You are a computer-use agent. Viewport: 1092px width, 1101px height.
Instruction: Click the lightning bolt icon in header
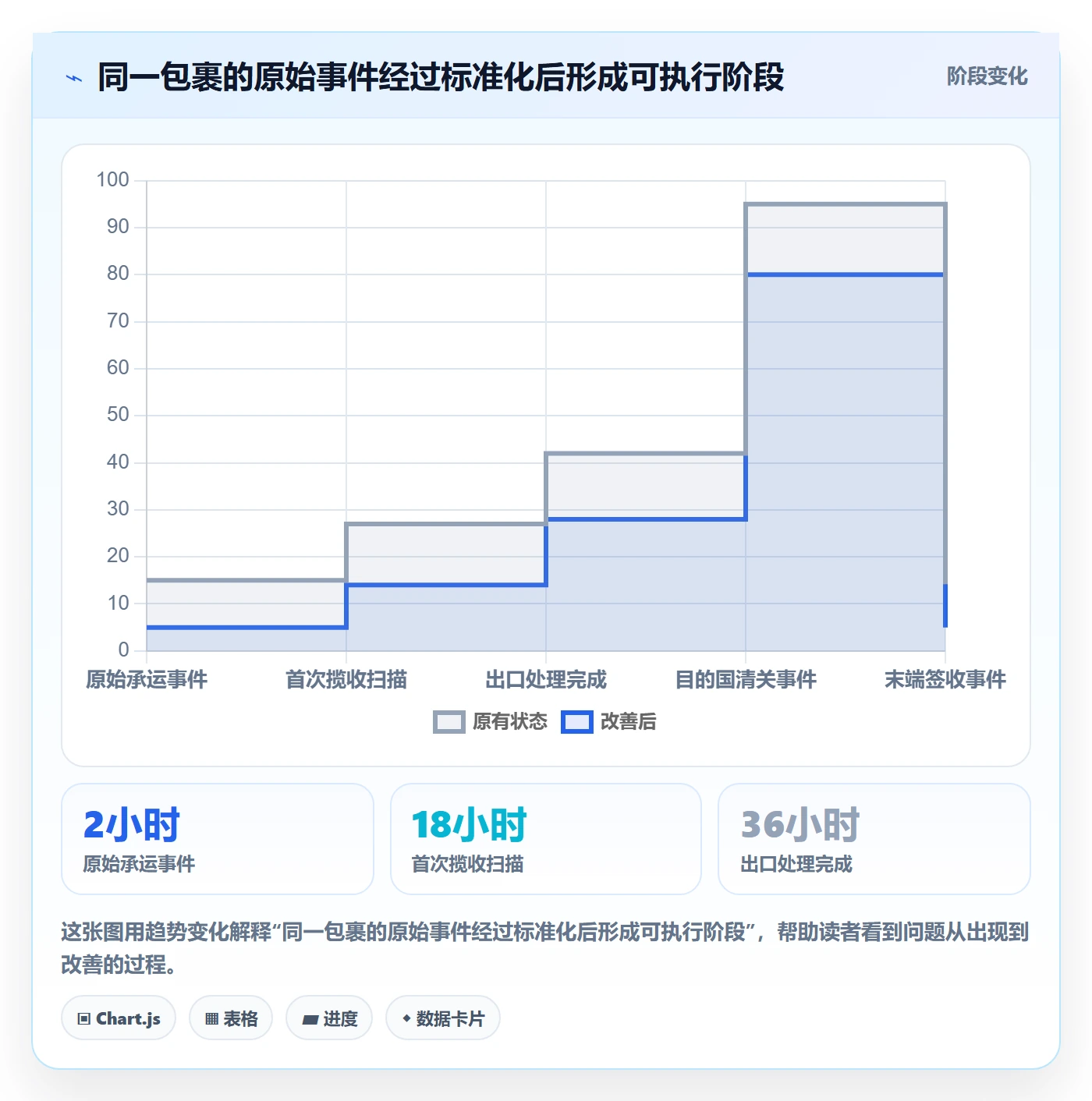pyautogui.click(x=74, y=78)
